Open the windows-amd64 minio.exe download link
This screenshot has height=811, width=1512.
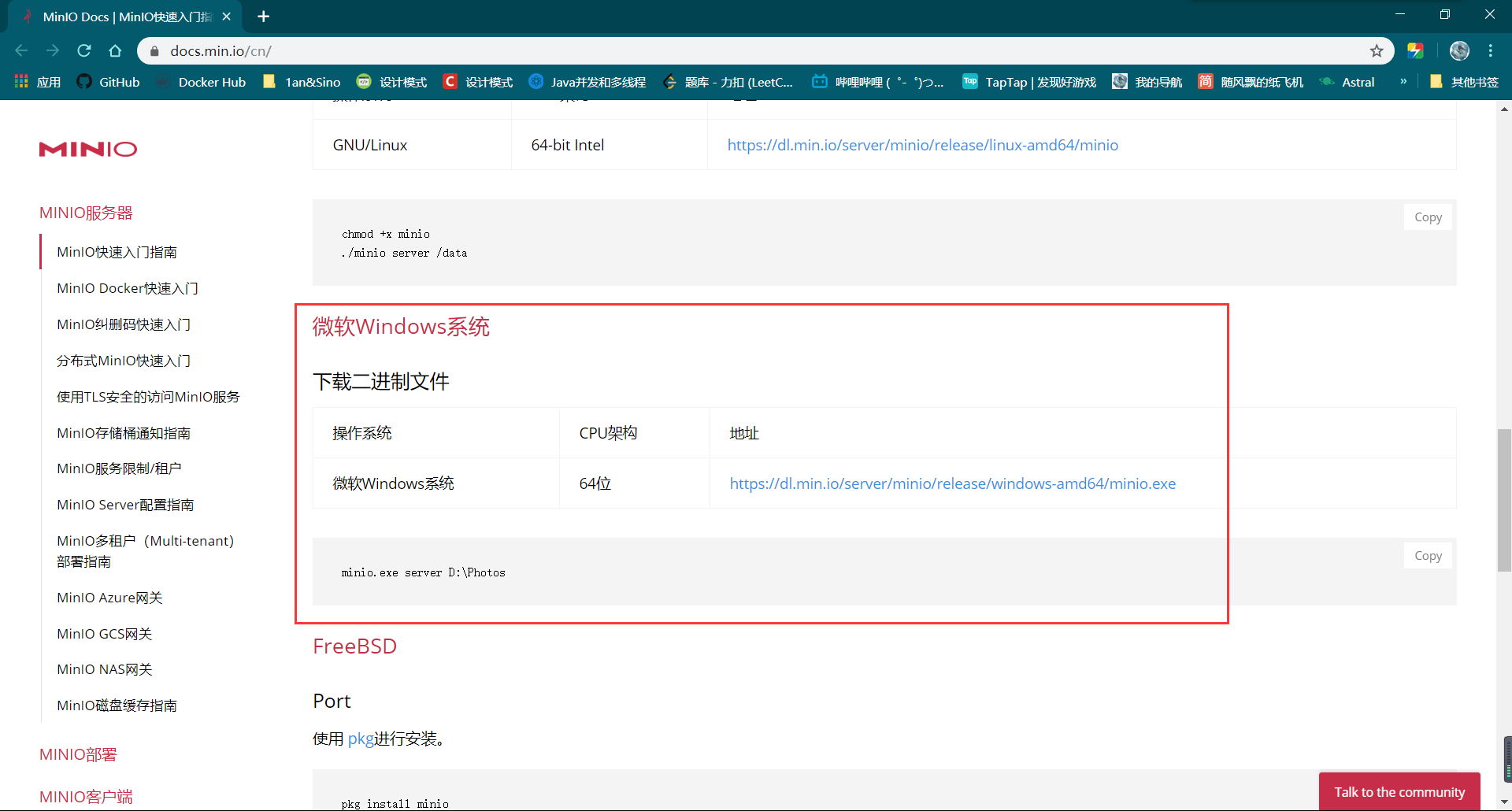953,483
